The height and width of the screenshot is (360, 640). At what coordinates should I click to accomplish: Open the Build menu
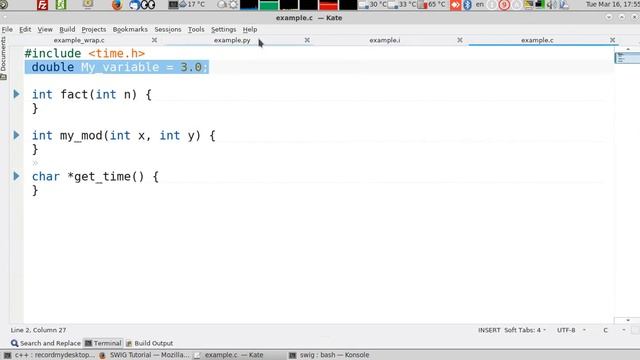tap(67, 29)
